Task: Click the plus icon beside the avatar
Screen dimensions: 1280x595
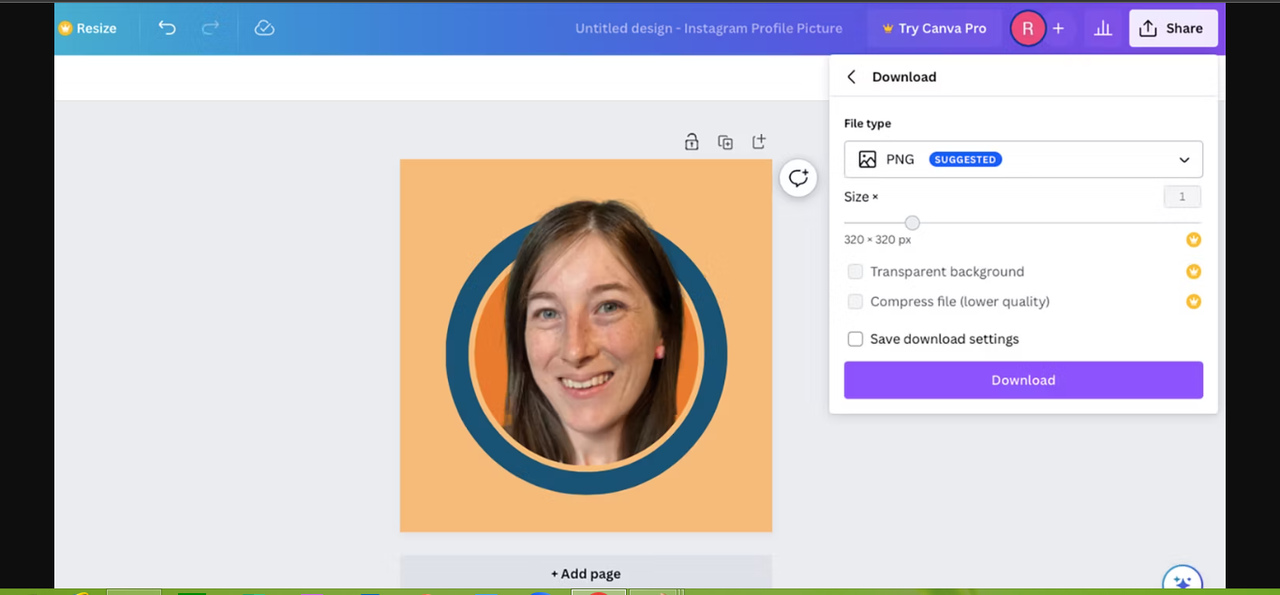Action: tap(1058, 29)
